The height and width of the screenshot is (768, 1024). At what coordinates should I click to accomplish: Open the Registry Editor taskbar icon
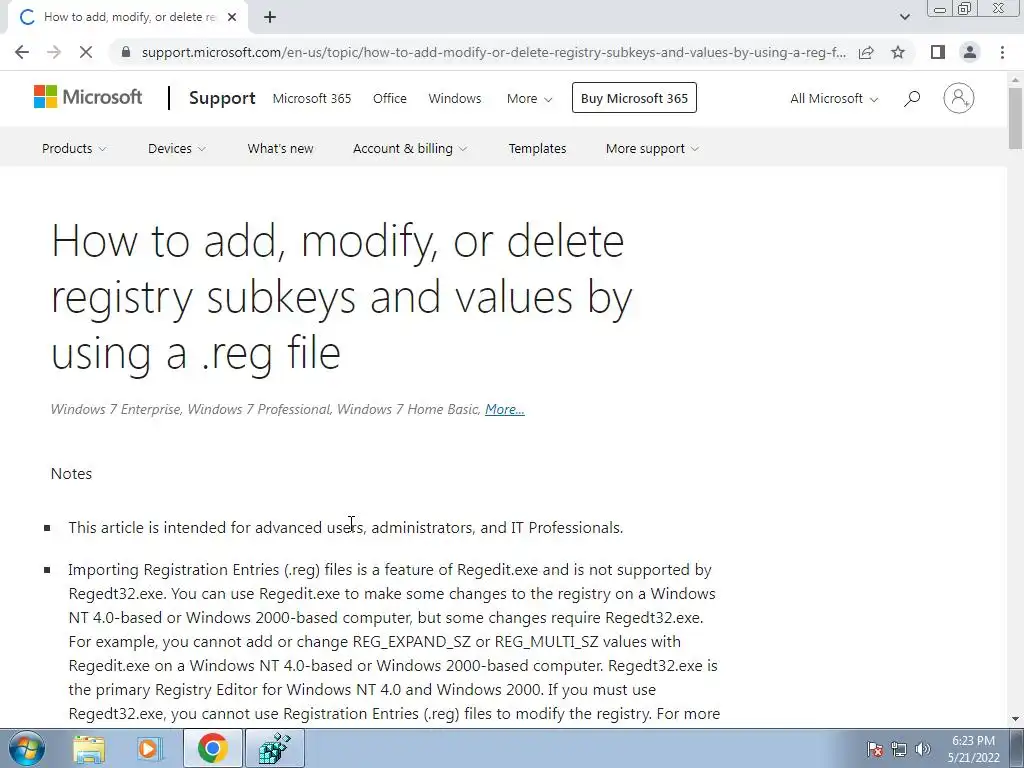(274, 748)
